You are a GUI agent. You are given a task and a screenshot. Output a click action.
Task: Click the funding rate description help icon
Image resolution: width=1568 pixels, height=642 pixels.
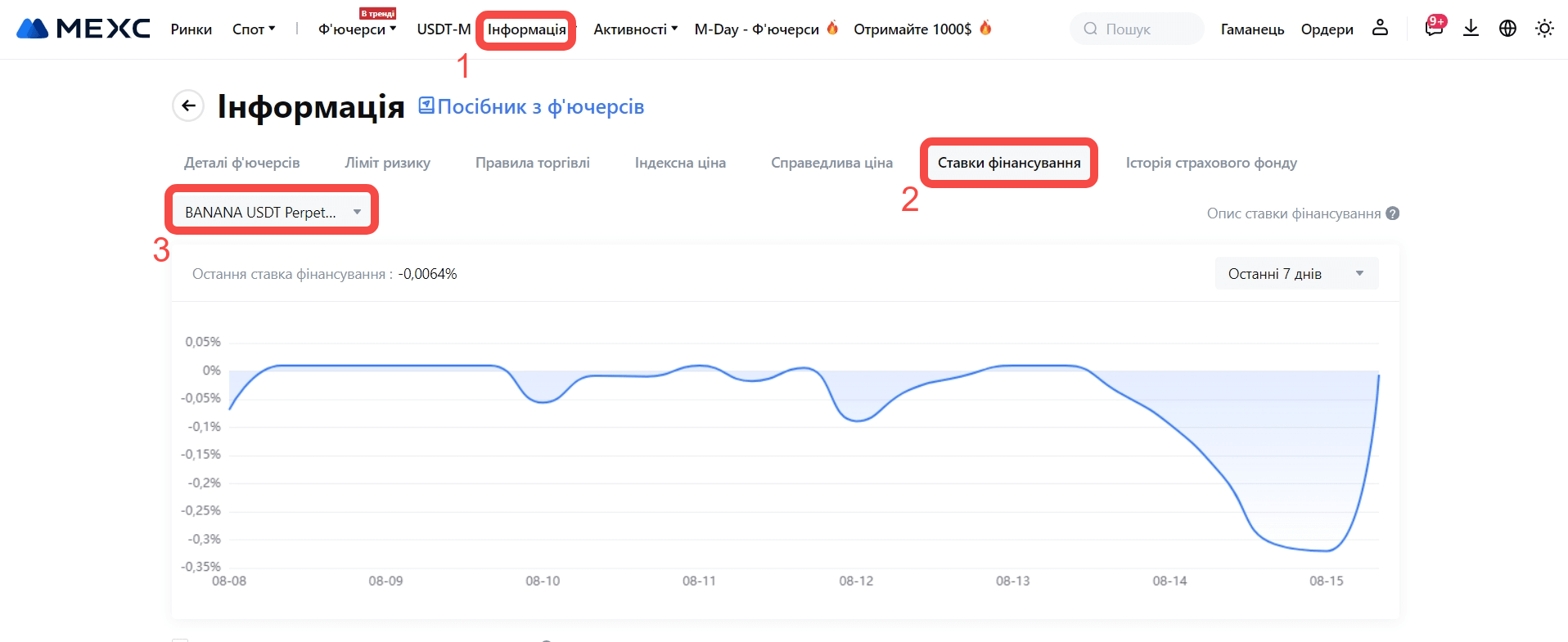[1393, 213]
